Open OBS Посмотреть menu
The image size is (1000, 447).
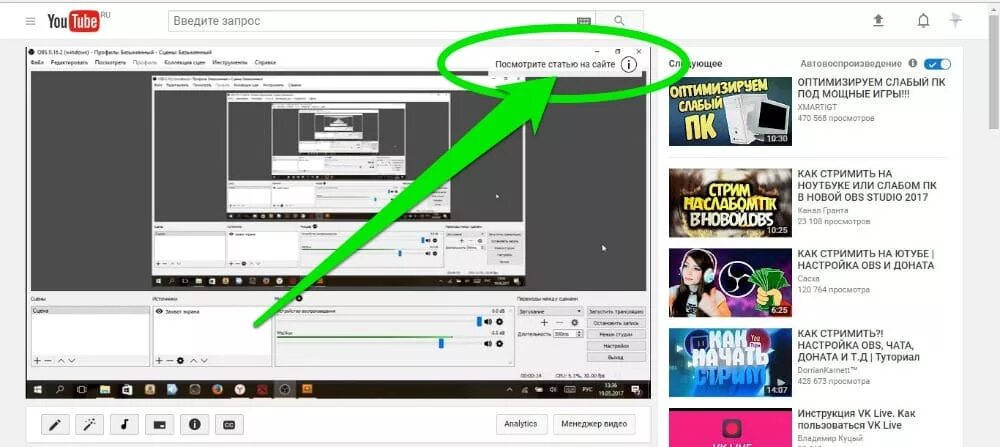pyautogui.click(x=110, y=62)
